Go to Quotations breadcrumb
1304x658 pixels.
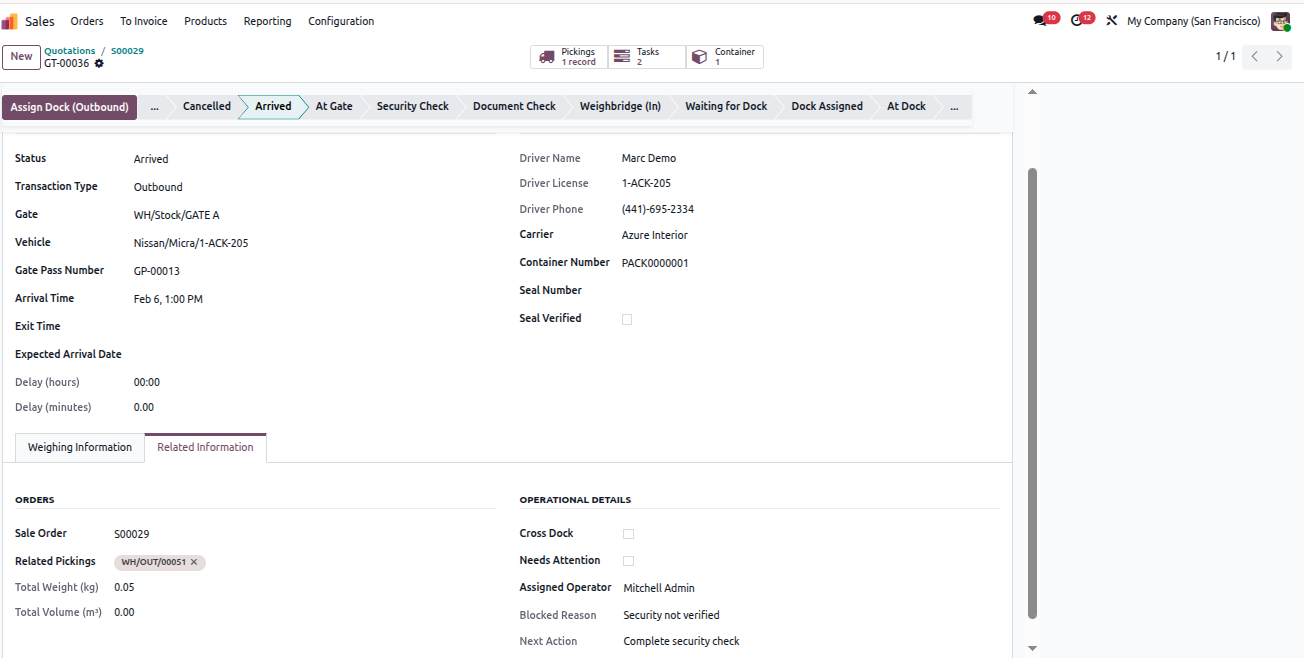click(x=70, y=51)
